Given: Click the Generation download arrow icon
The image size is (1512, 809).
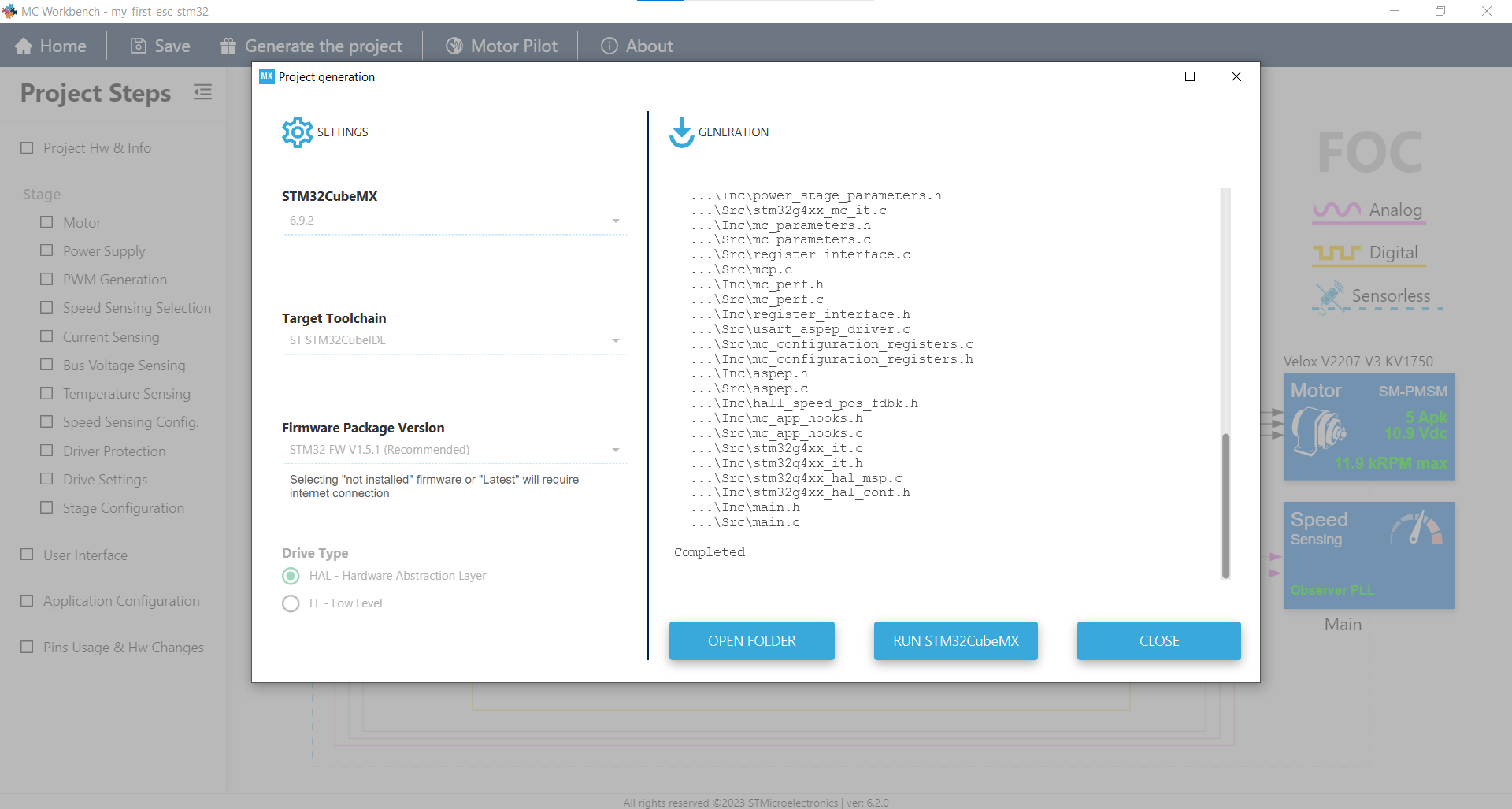Looking at the screenshot, I should [x=681, y=132].
